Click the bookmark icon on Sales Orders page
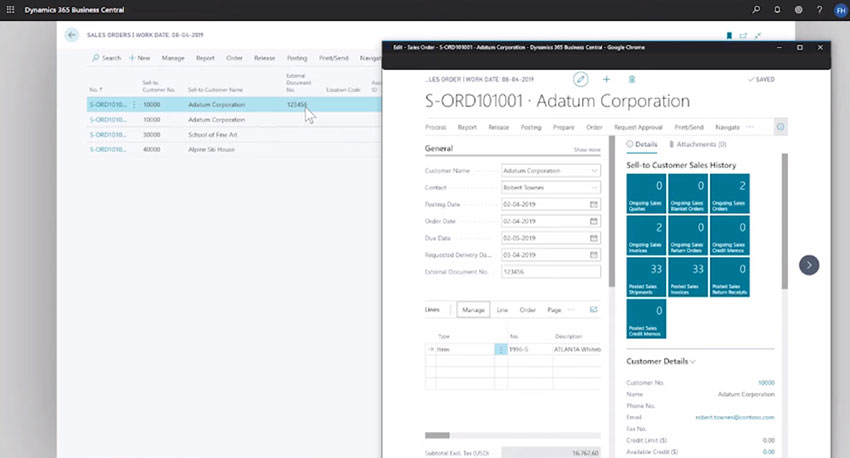The image size is (850, 458). 729,36
